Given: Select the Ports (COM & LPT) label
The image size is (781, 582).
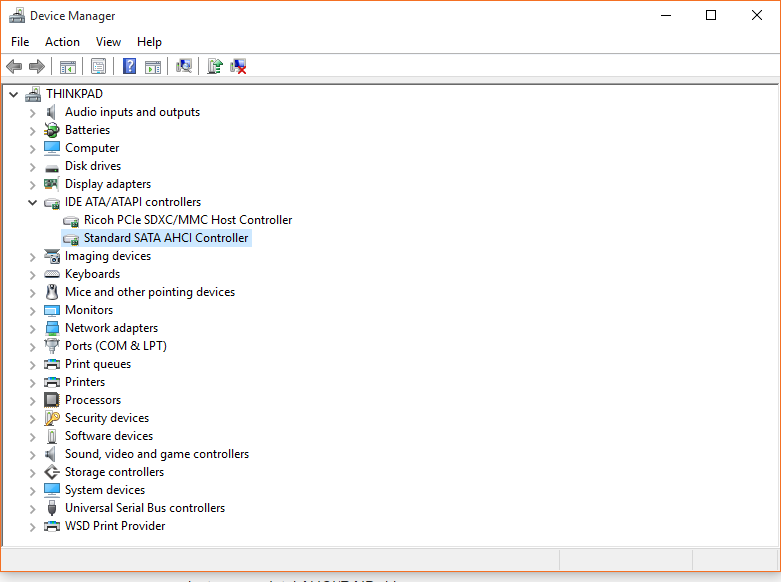Looking at the screenshot, I should pos(116,345).
